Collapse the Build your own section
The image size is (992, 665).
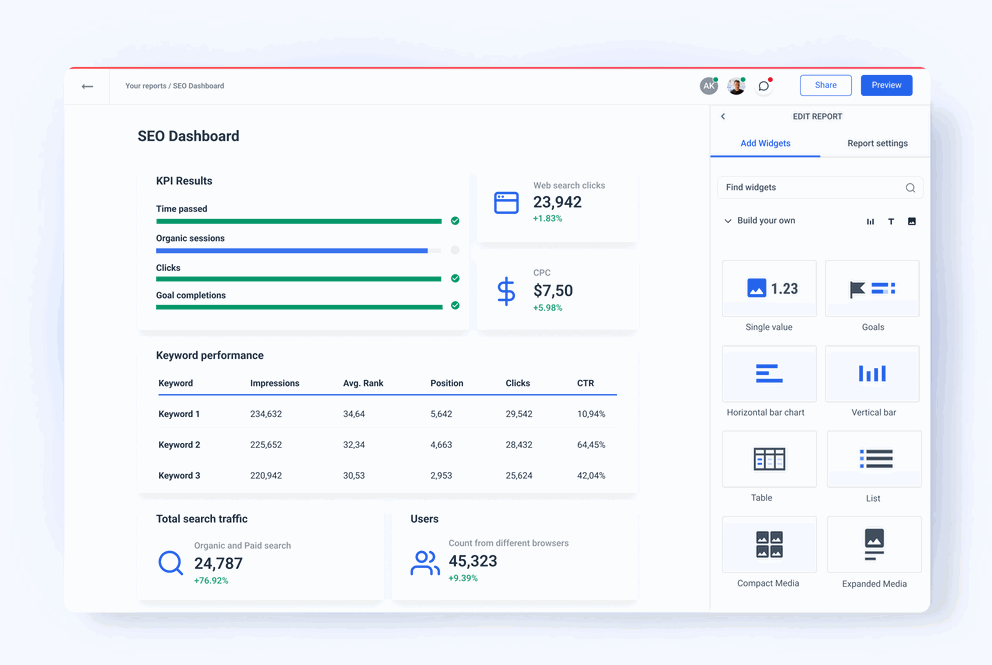(x=727, y=221)
